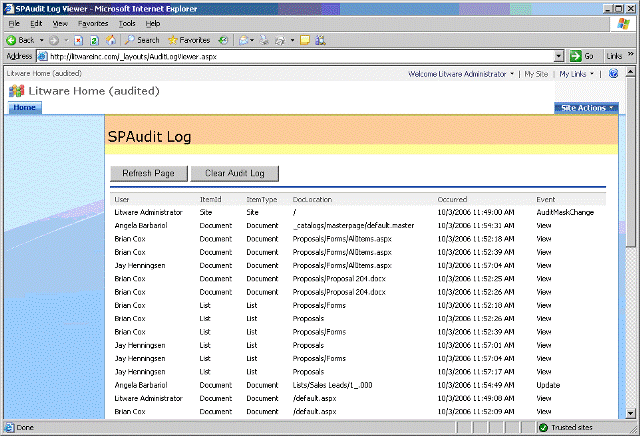Click the SharePoint help icon
Viewport: 640px width, 436px height.
[x=613, y=73]
